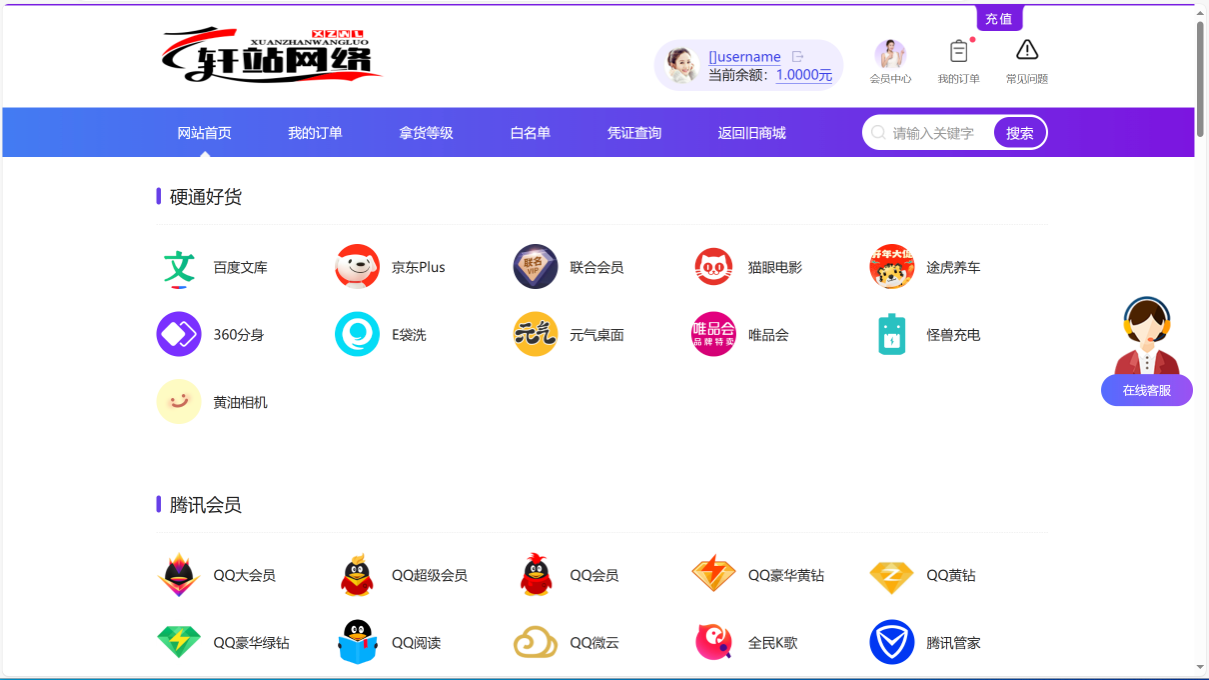Click the 我的订单 clipboard icon
This screenshot has width=1209, height=680.
(958, 51)
